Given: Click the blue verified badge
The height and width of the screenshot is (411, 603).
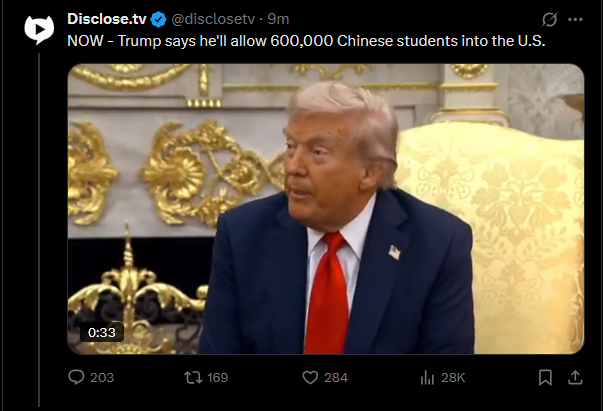Looking at the screenshot, I should [158, 19].
